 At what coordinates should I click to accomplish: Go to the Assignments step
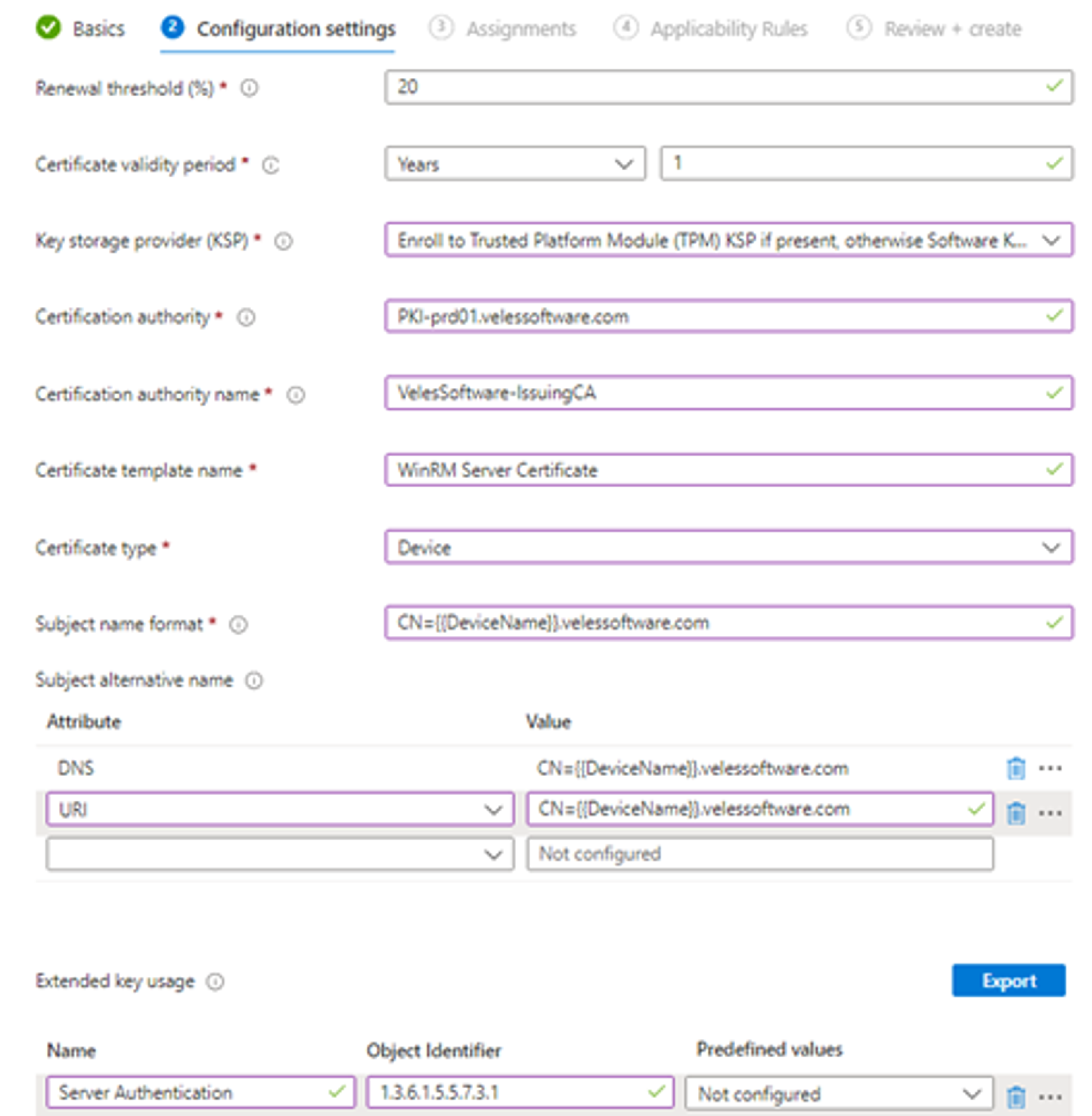pyautogui.click(x=502, y=29)
